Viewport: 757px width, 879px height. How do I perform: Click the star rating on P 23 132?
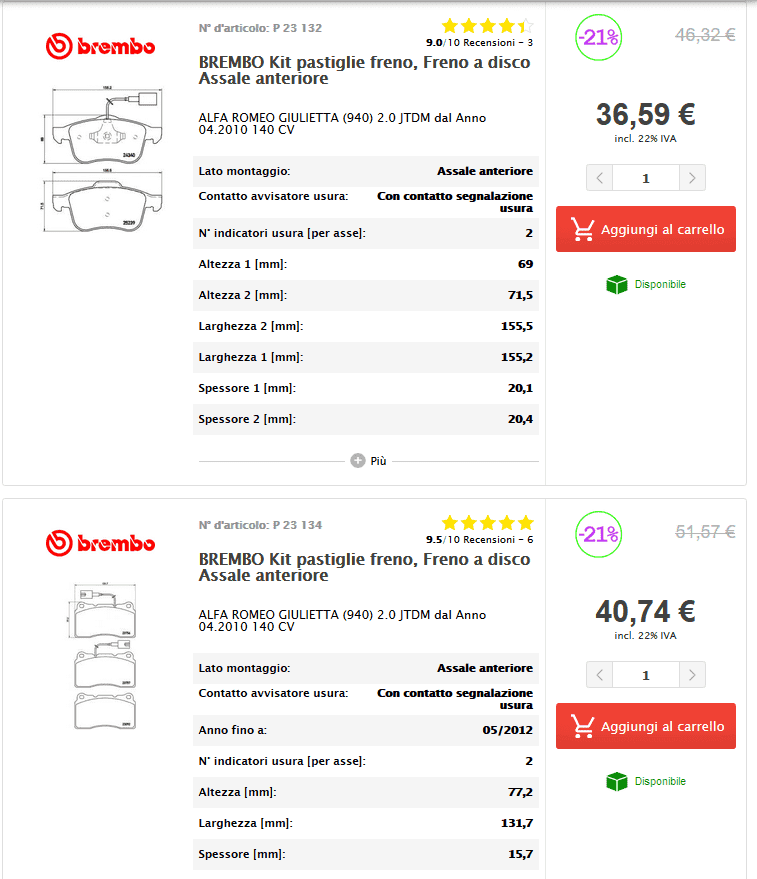pos(487,26)
